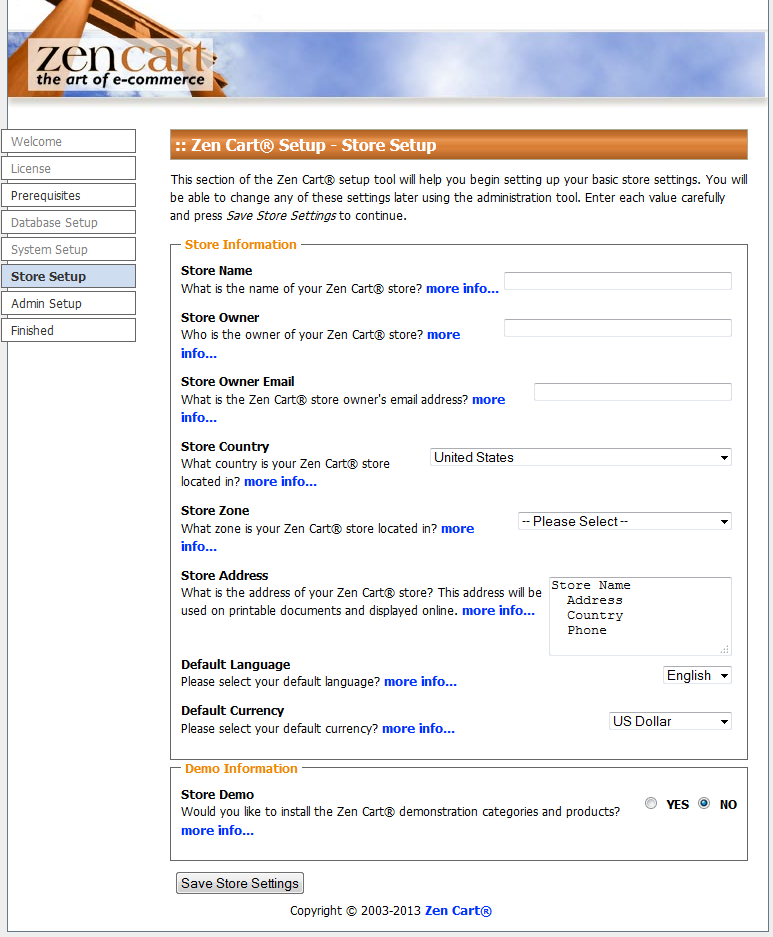Viewport: 773px width, 937px height.
Task: Choose NO radio for Store Demo
Action: [704, 803]
